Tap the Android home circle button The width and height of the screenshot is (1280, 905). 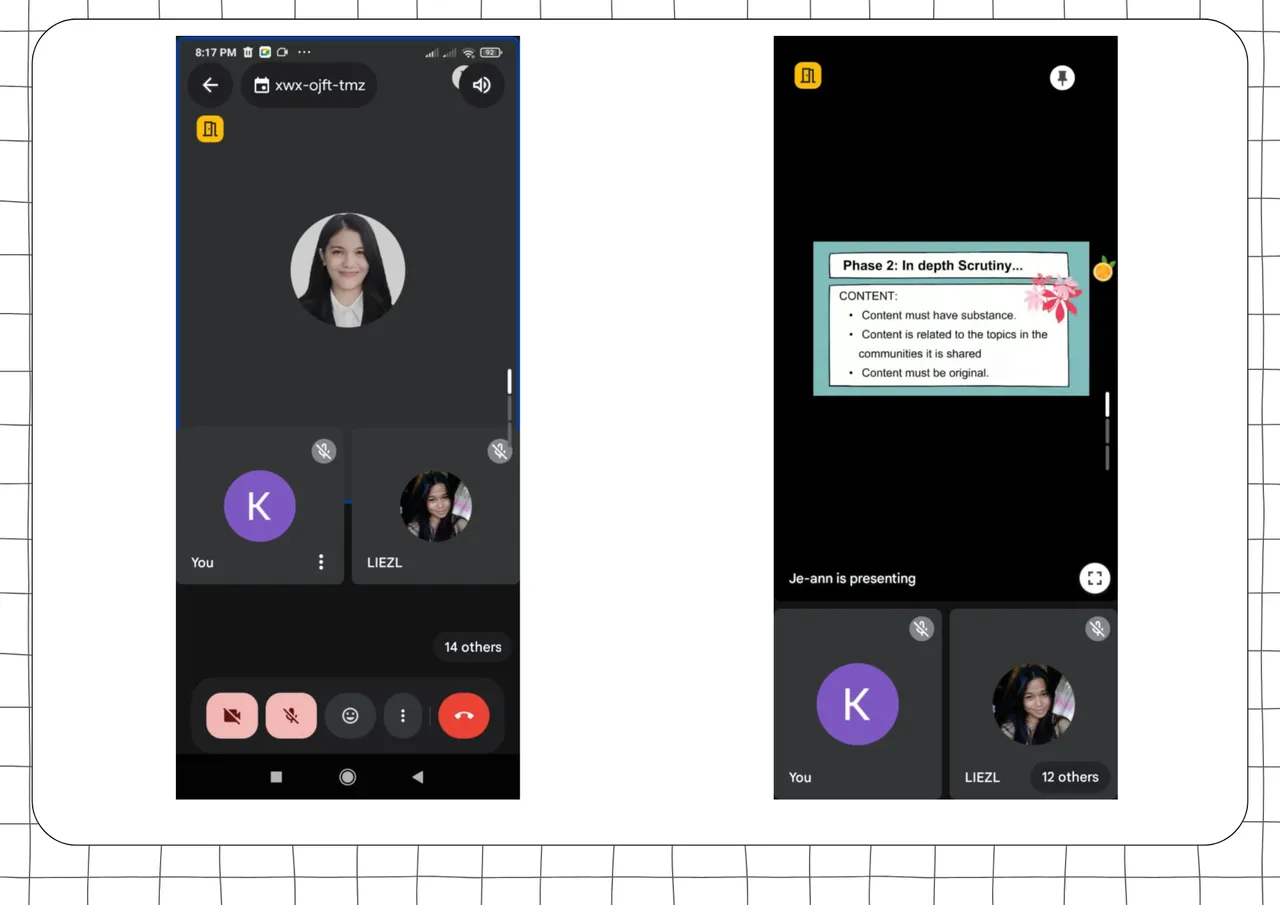347,777
